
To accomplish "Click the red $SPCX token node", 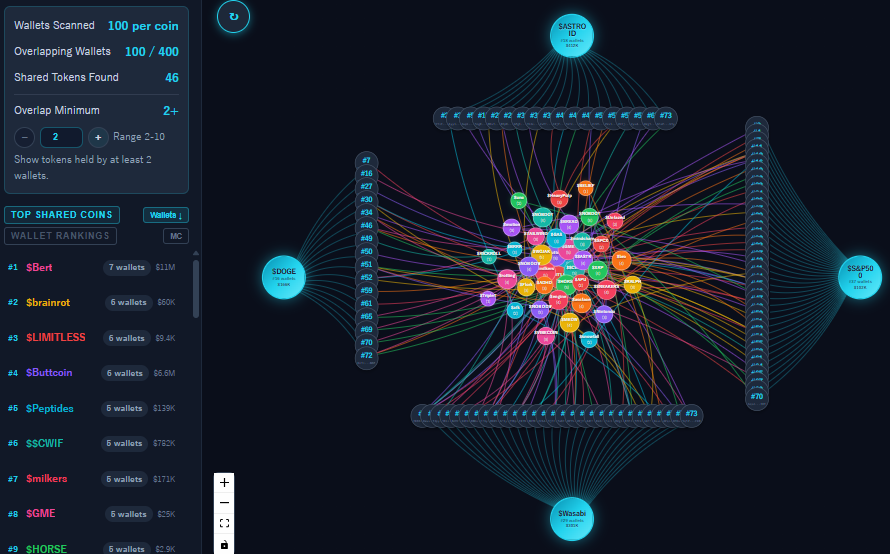I will 601,244.
